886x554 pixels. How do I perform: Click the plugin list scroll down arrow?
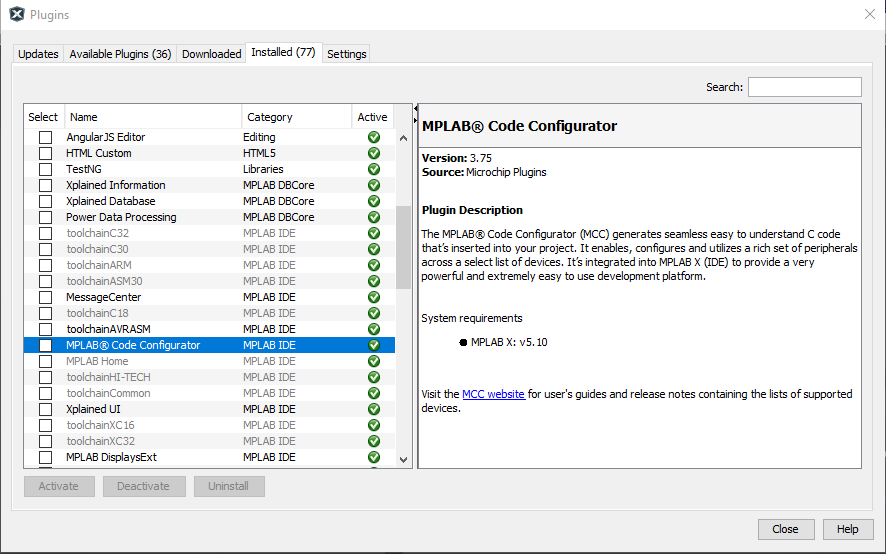pos(404,459)
